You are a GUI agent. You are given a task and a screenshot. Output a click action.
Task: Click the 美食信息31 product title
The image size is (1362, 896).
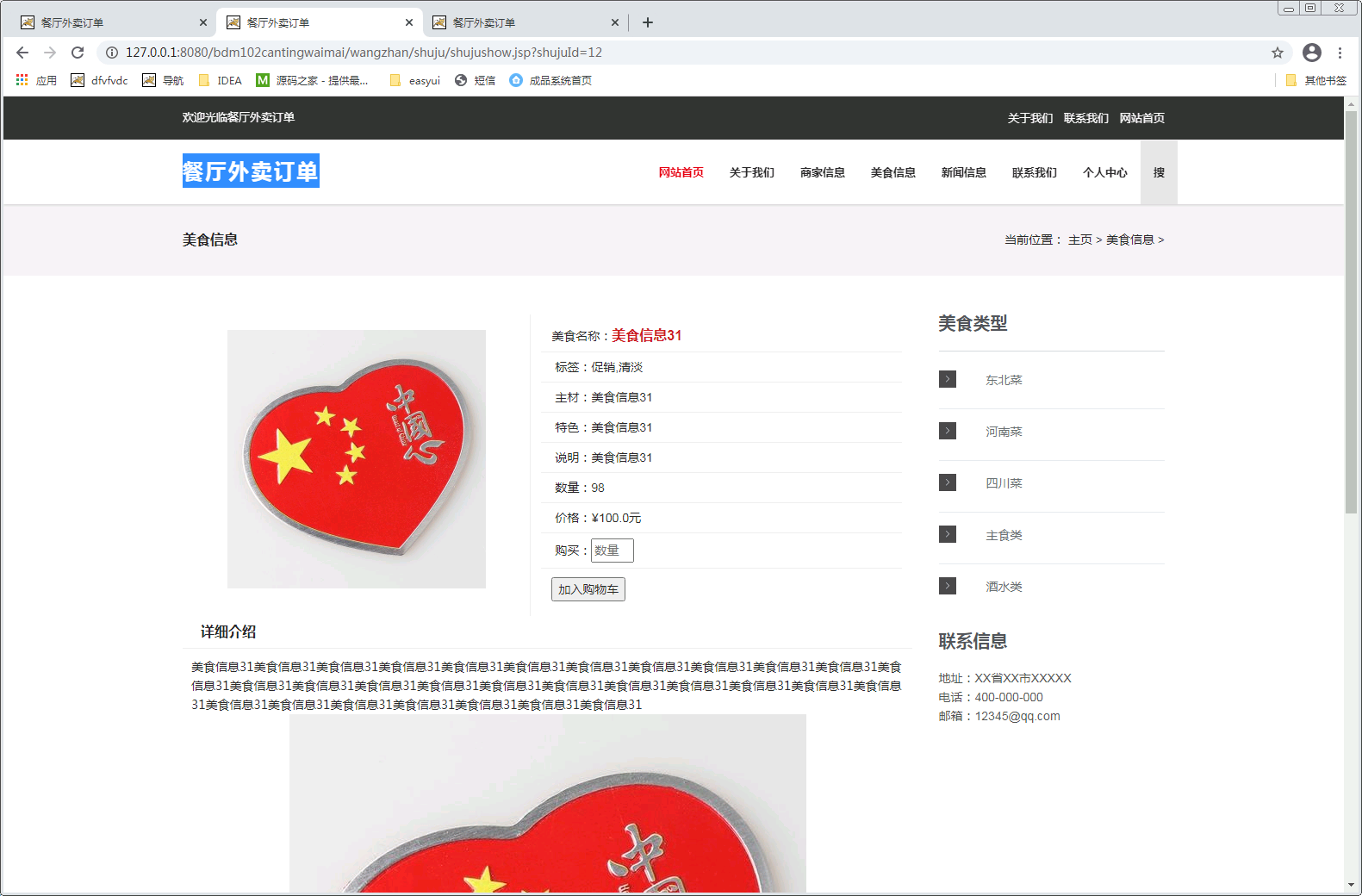click(646, 335)
